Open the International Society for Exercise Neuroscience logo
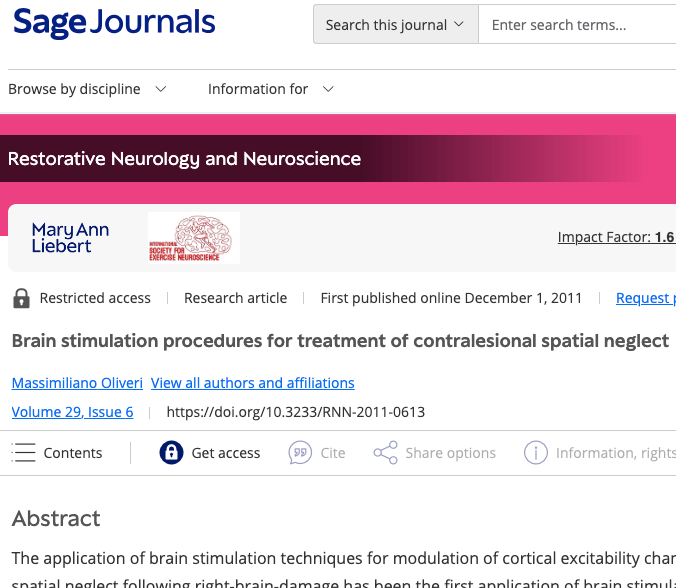Viewport: 676px width, 588px height. pos(194,238)
